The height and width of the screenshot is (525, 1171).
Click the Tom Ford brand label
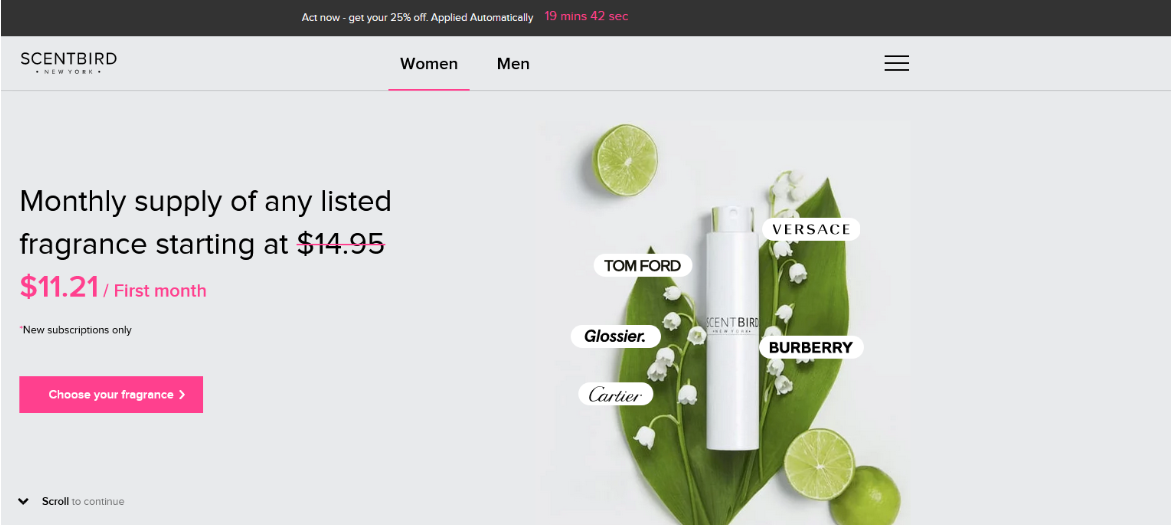pos(642,265)
